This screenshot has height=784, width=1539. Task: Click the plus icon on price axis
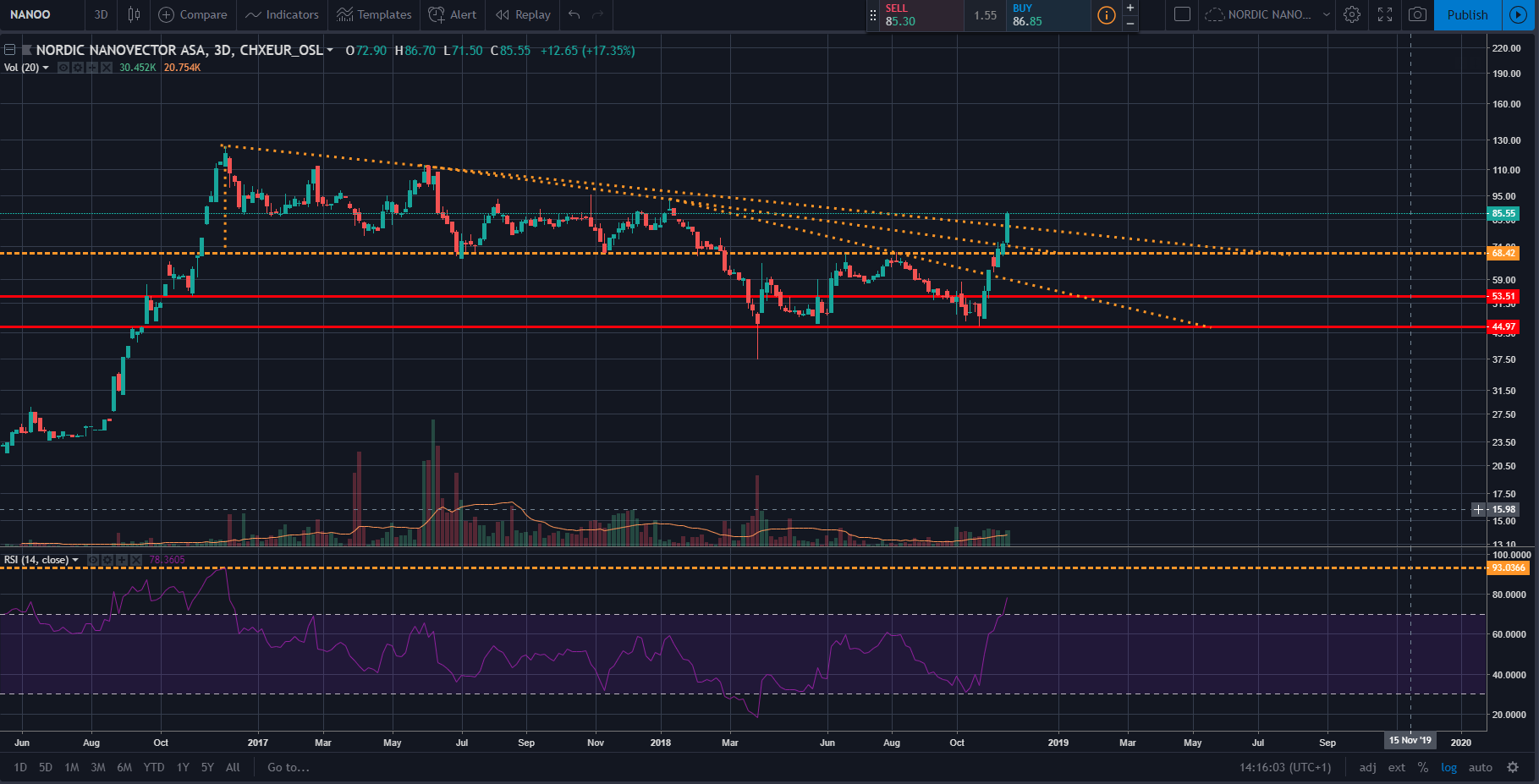coord(1478,509)
